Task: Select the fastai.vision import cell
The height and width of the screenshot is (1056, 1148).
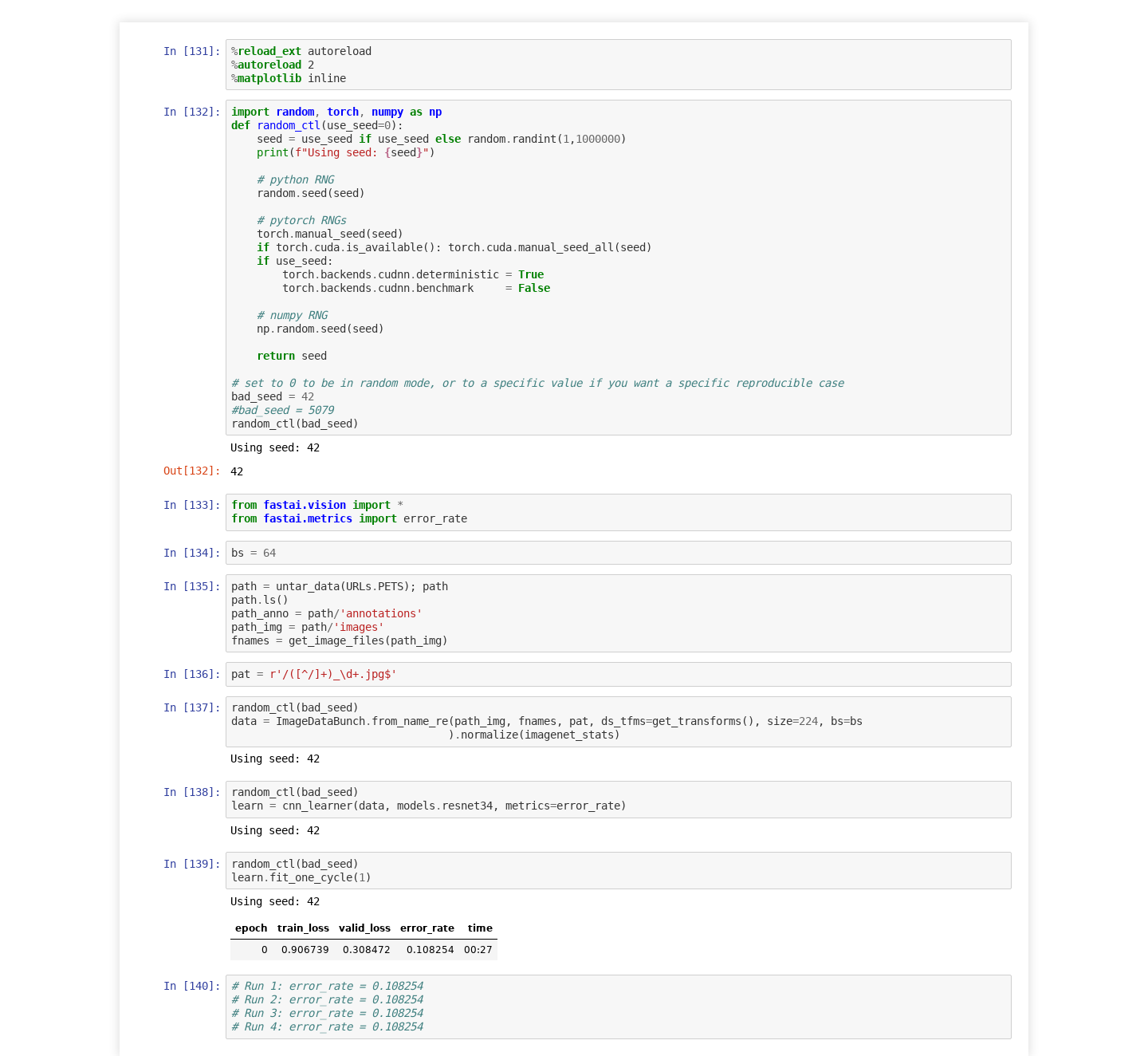Action: tap(618, 512)
